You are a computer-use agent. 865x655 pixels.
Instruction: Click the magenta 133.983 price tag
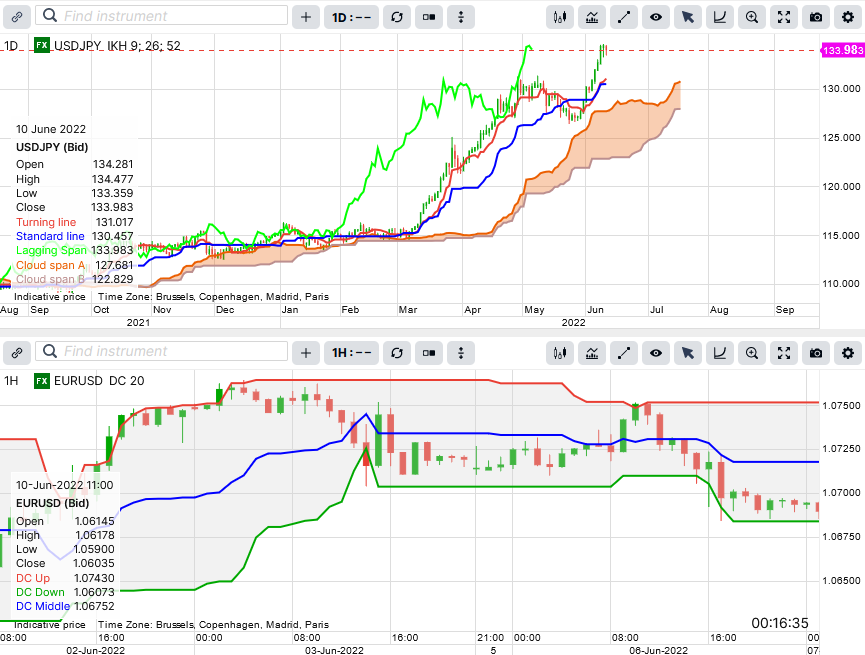(x=843, y=50)
